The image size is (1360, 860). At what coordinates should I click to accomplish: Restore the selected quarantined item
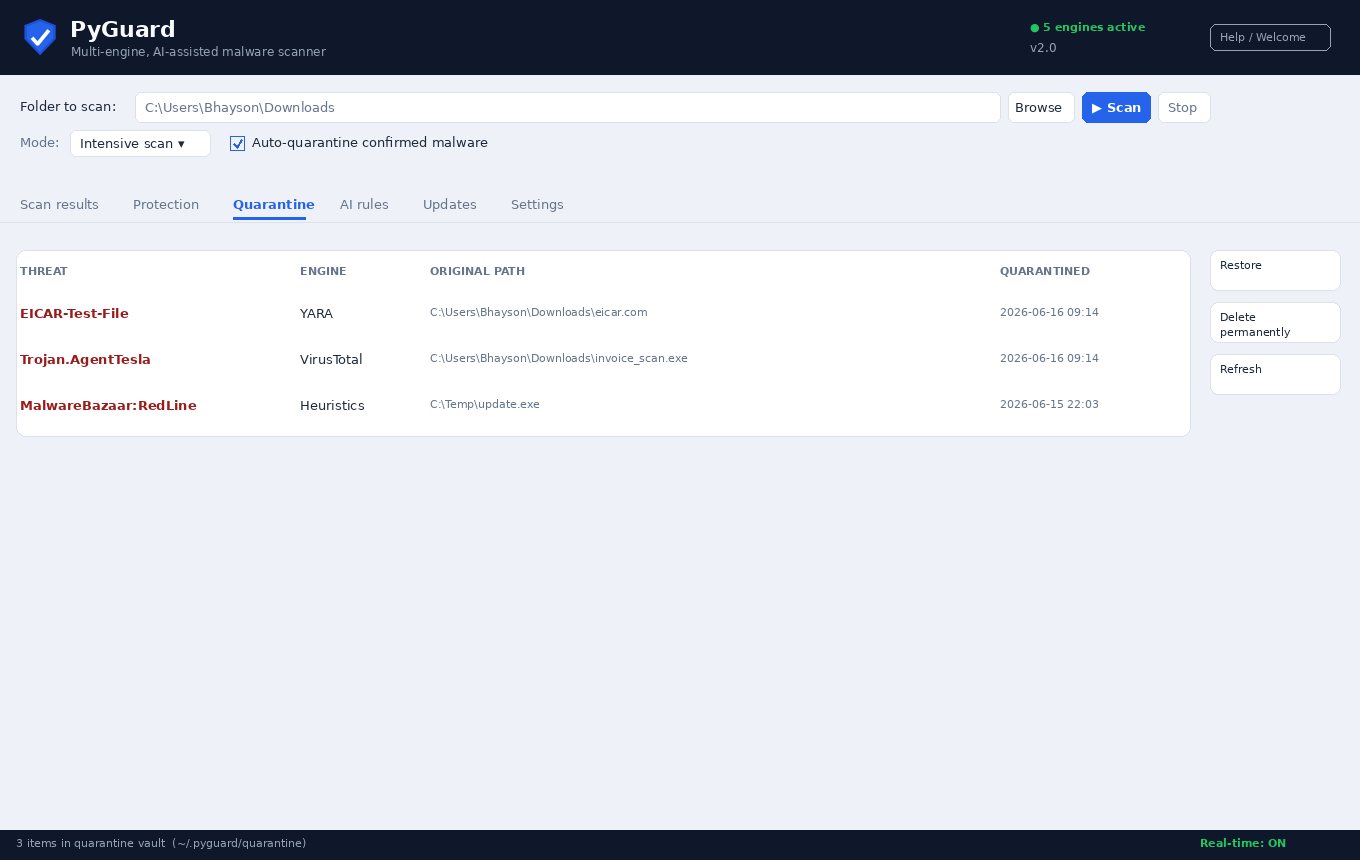pyautogui.click(x=1275, y=270)
